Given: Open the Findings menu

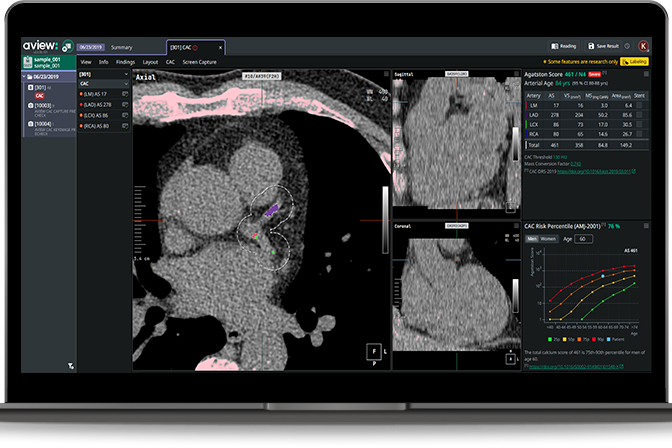Looking at the screenshot, I should point(126,61).
